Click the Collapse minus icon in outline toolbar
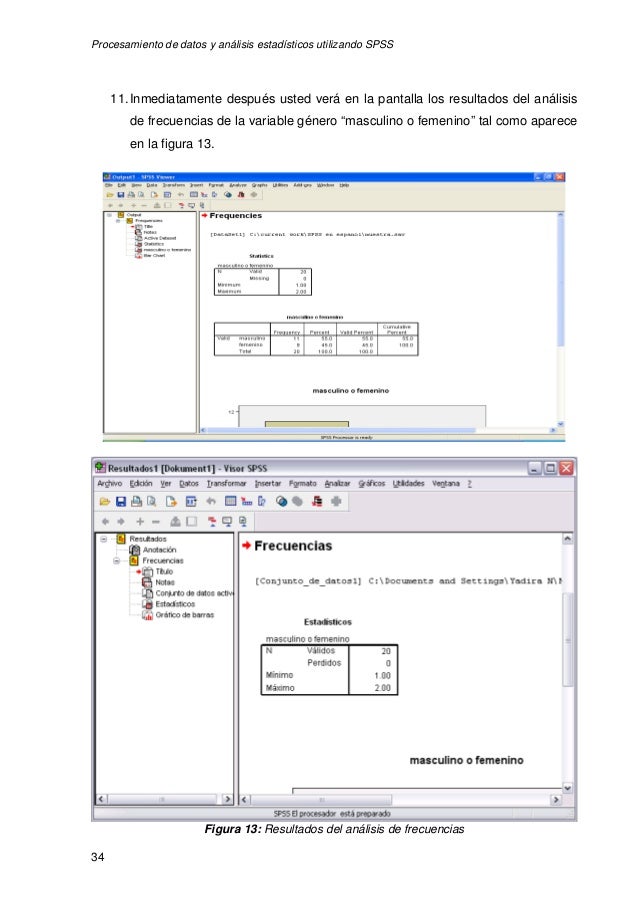The width and height of the screenshot is (638, 903). tap(155, 522)
